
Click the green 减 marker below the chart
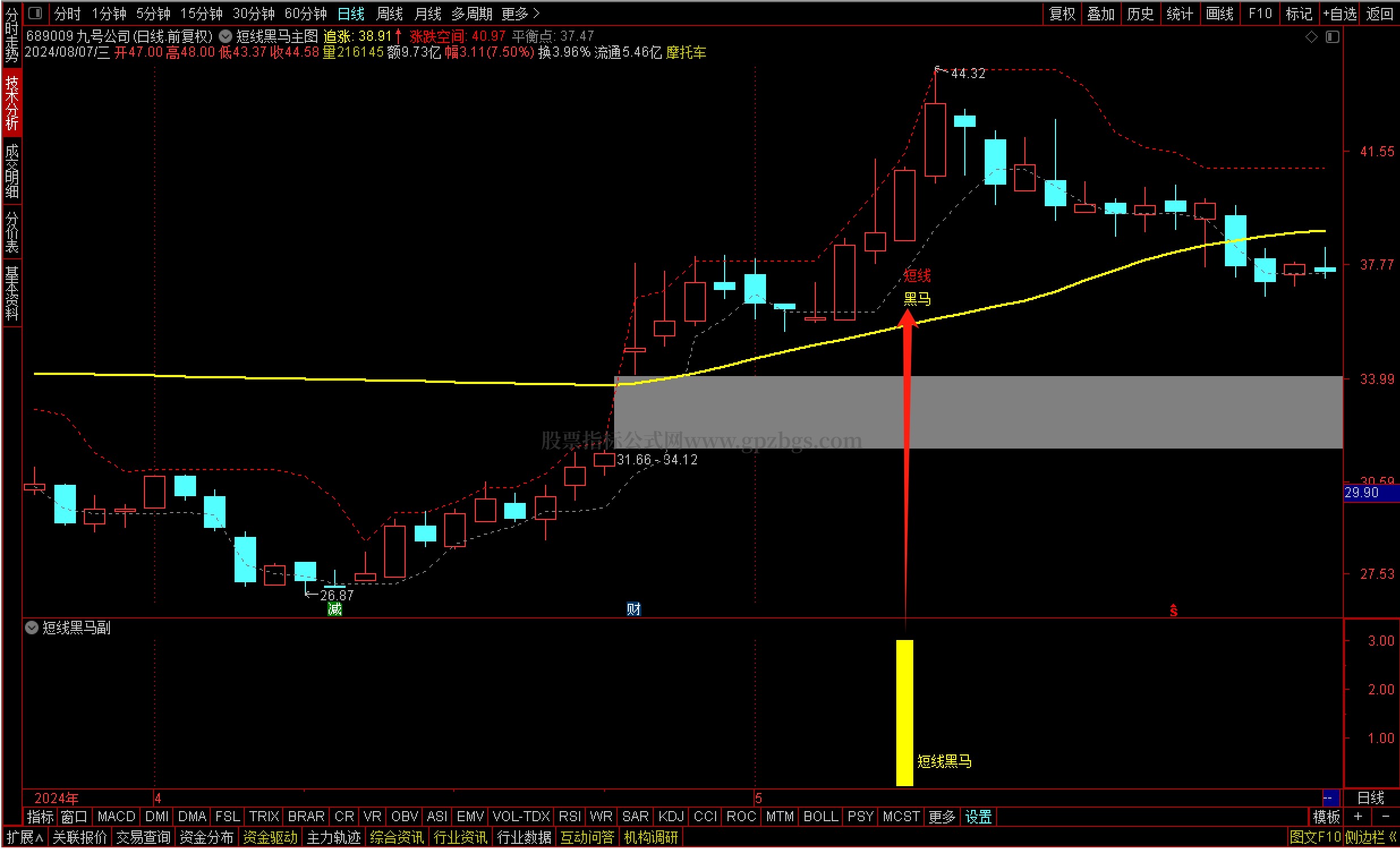pos(335,609)
